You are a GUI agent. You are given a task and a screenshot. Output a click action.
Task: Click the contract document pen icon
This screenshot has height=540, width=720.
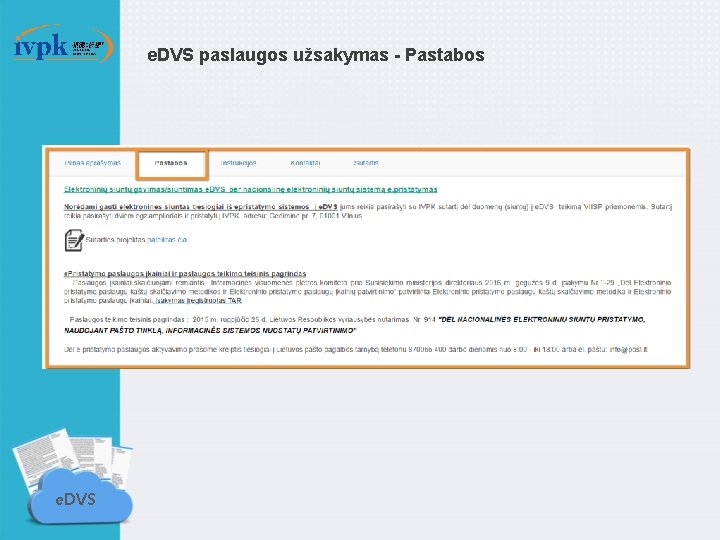(74, 240)
